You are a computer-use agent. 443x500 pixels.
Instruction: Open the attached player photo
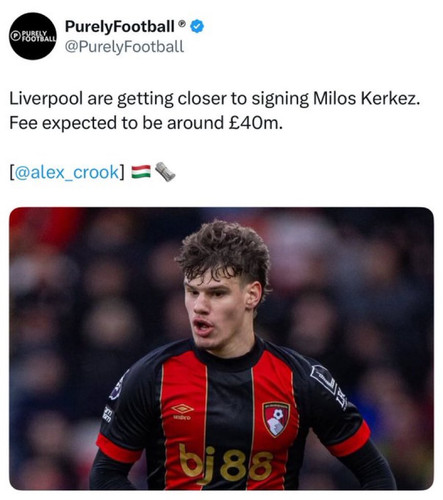[x=221, y=348]
